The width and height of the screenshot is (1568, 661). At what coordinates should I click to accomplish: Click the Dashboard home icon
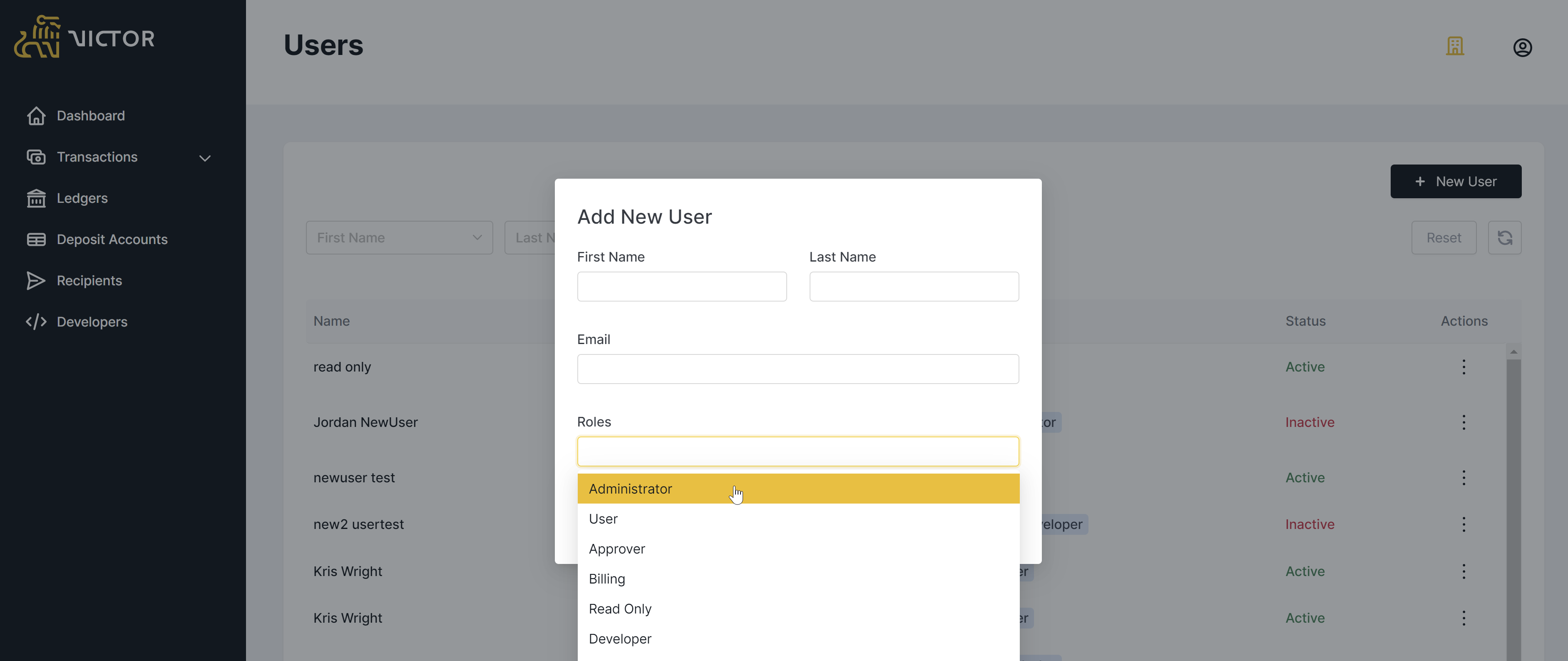[36, 116]
